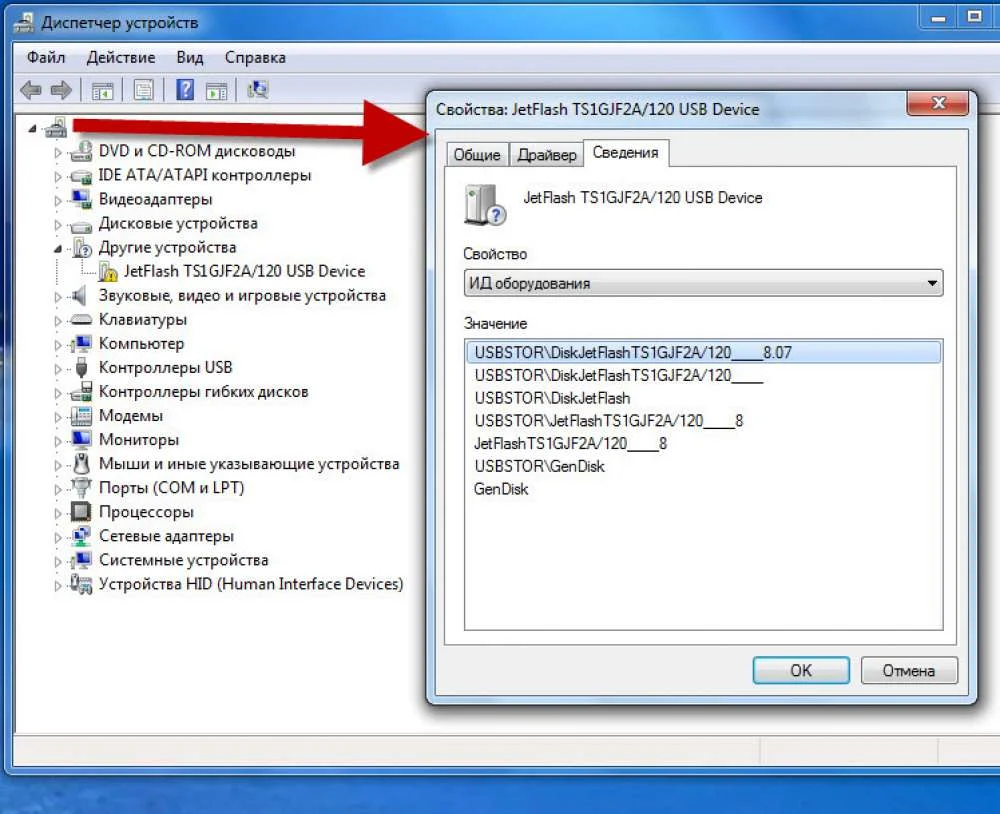
Task: Click the Back arrow toolbar icon
Action: 31,90
